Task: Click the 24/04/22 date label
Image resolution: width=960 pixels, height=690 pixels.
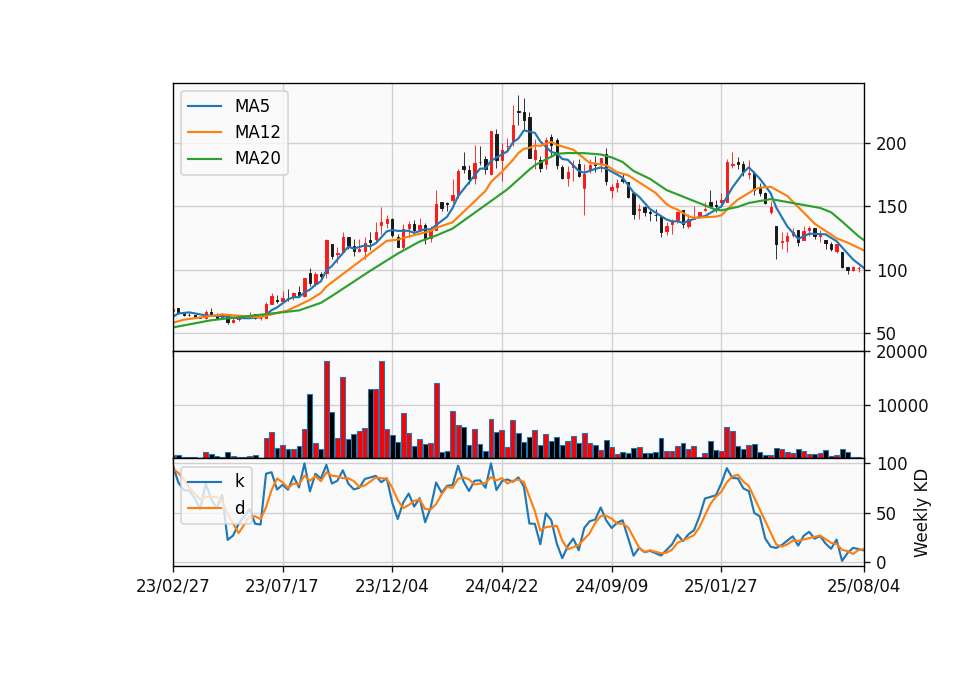Action: 501,586
